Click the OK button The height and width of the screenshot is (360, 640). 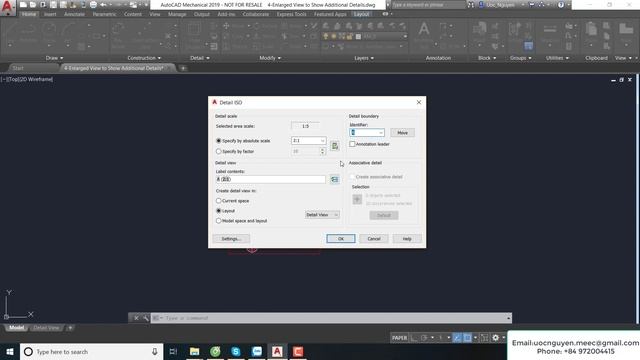[341, 239]
